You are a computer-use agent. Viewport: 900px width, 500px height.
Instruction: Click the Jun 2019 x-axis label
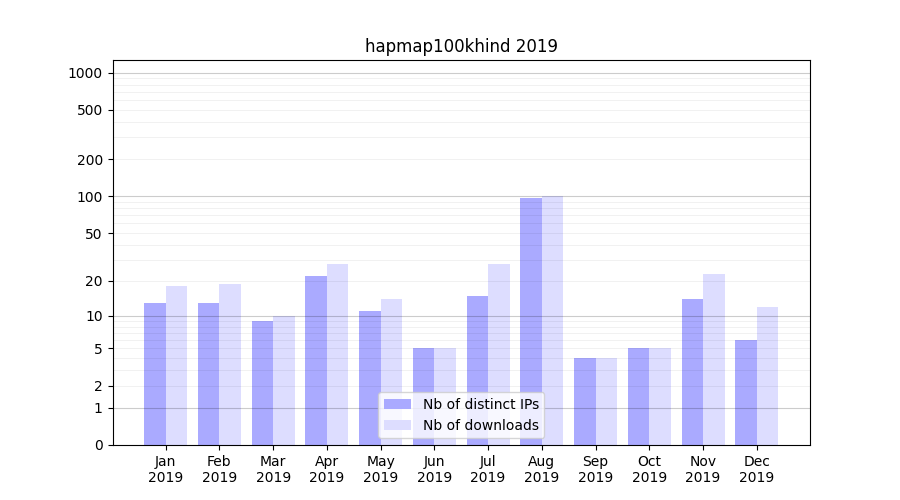(x=434, y=469)
